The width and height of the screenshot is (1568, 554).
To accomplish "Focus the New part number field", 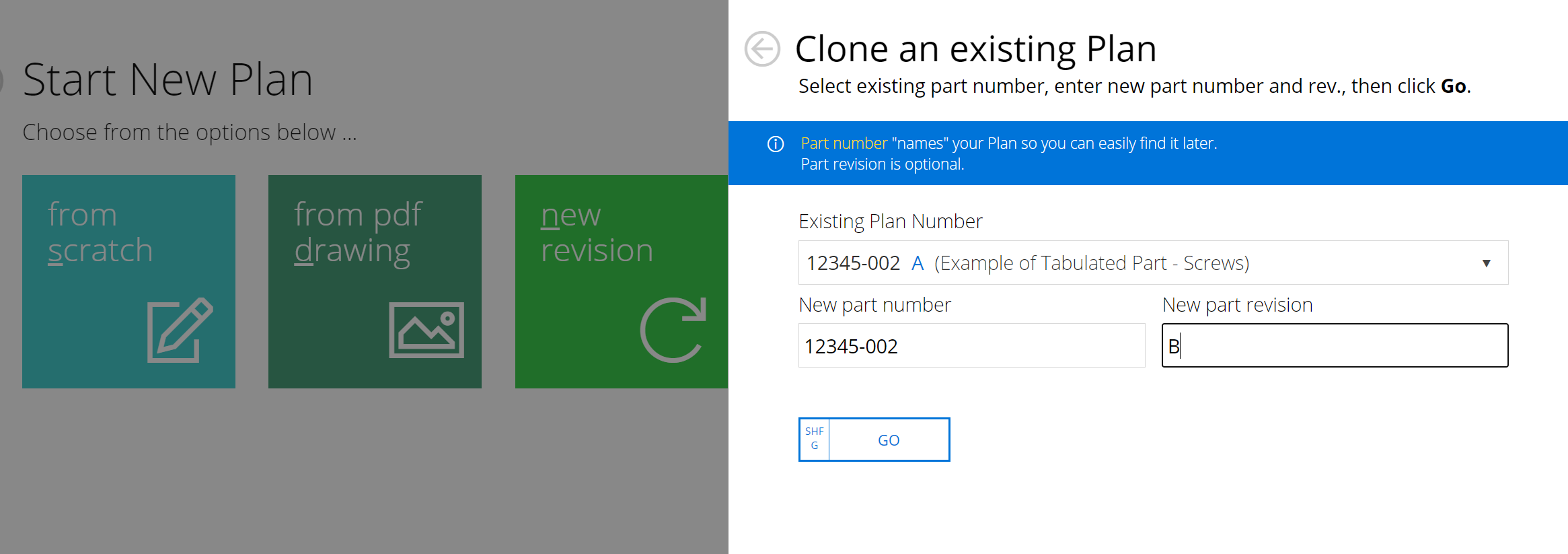I will pyautogui.click(x=971, y=346).
